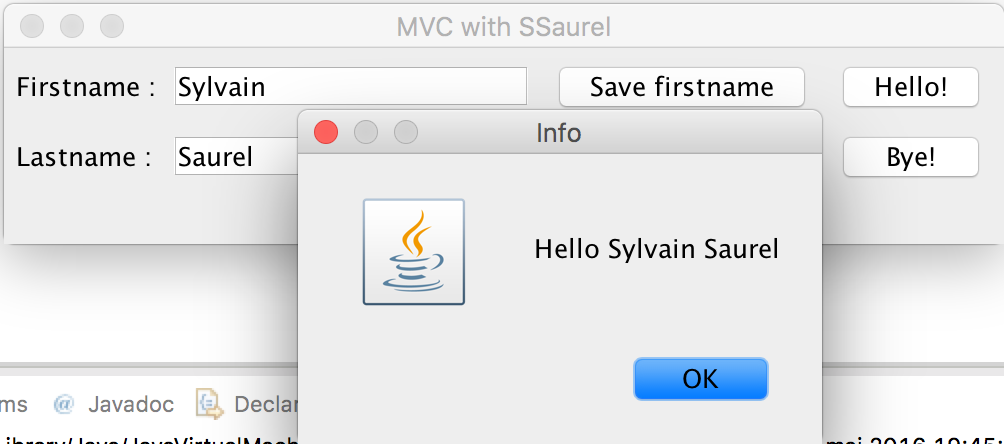Focus the Firstname text field
The image size is (1004, 444).
click(x=351, y=86)
